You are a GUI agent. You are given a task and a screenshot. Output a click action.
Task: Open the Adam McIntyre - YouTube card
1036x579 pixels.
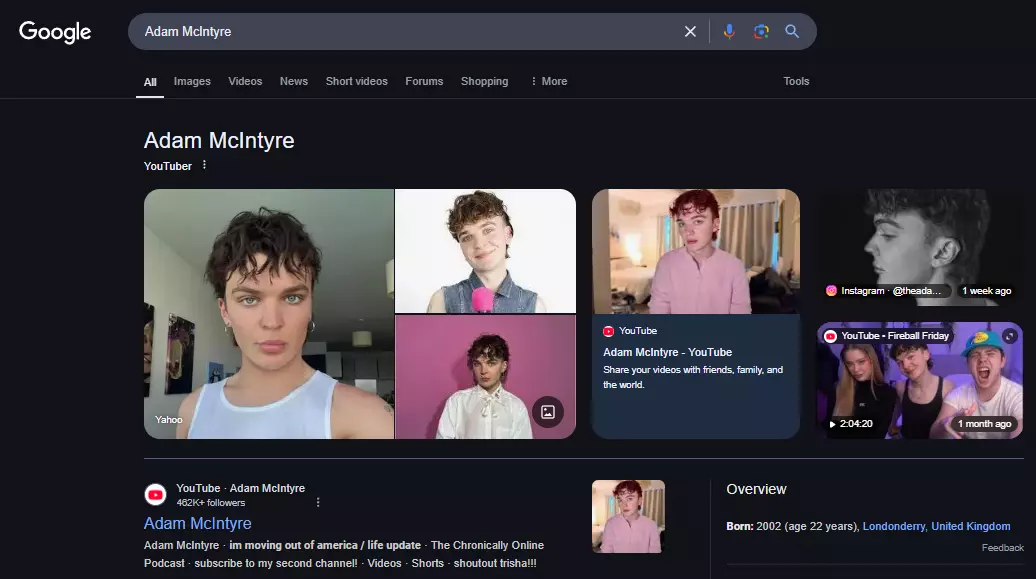[x=696, y=314]
